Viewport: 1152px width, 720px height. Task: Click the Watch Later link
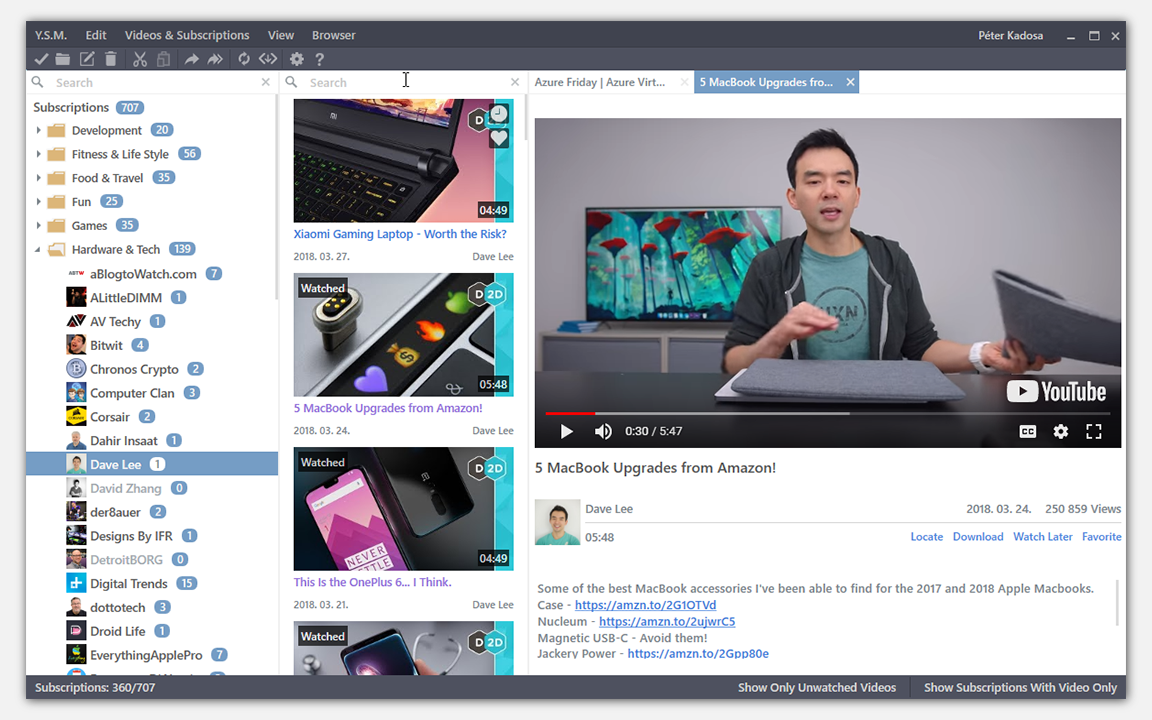pyautogui.click(x=1043, y=537)
